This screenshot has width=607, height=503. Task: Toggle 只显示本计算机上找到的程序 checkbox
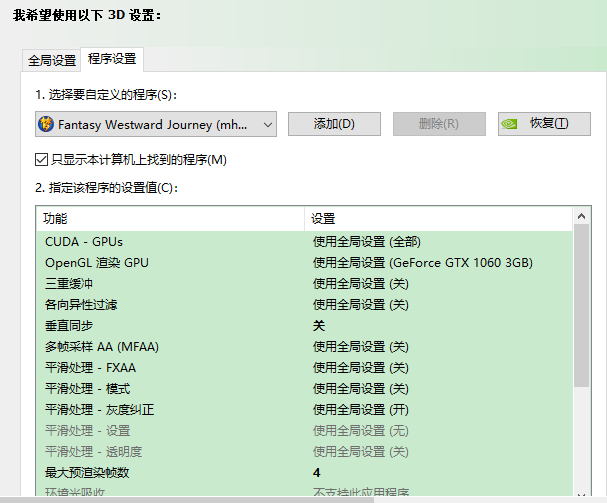(41, 160)
